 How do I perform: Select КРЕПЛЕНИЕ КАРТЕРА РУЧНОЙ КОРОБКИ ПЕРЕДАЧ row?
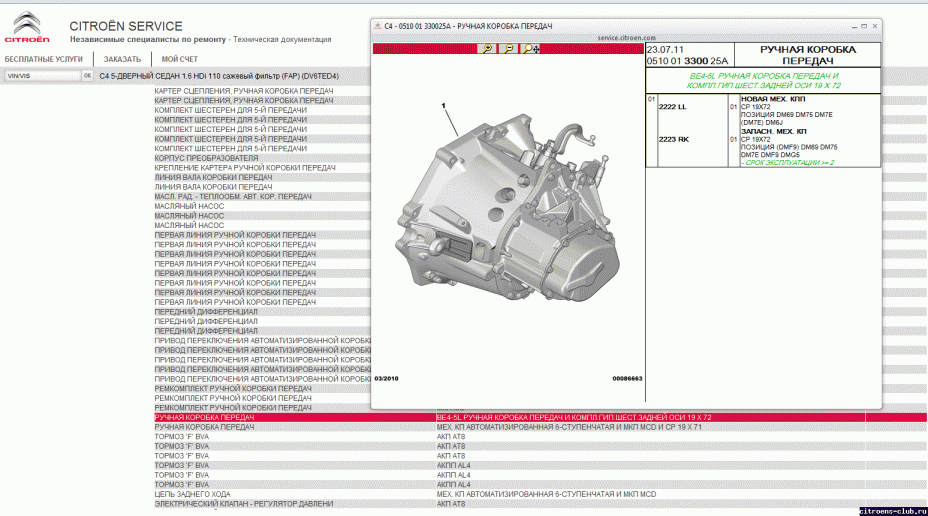coord(244,167)
